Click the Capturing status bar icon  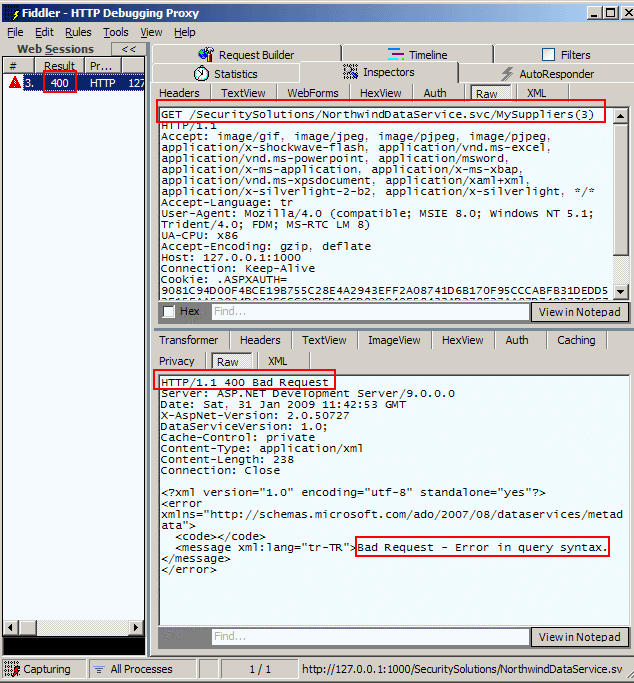tap(12, 669)
